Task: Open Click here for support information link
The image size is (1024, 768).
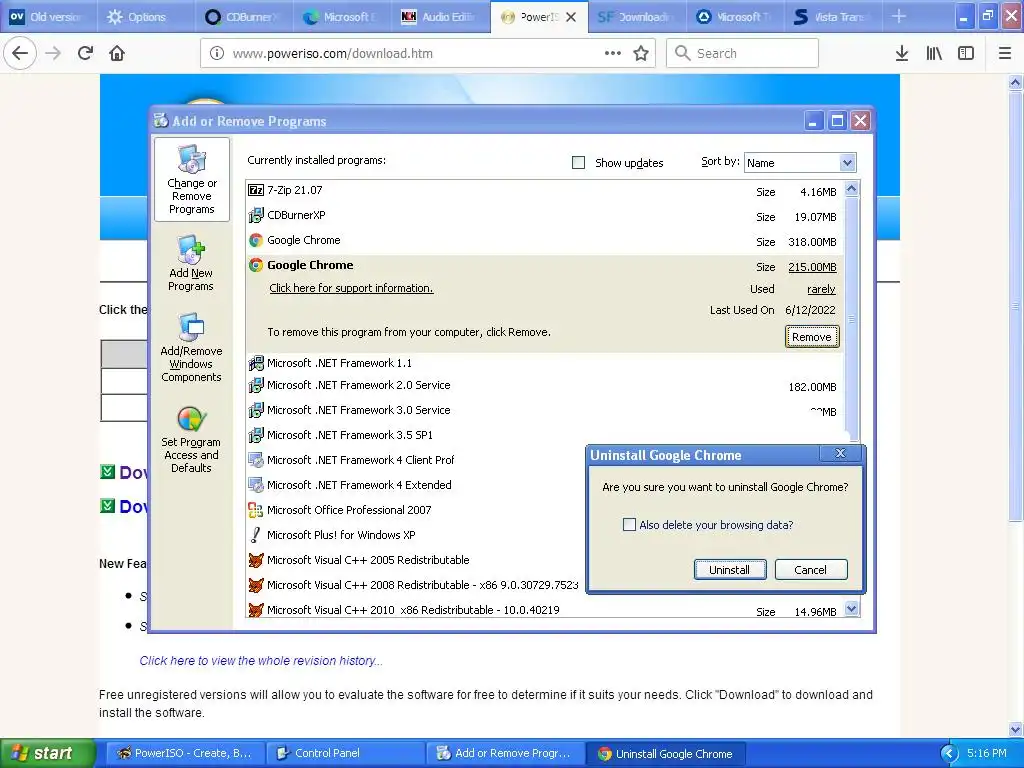Action: [x=351, y=288]
